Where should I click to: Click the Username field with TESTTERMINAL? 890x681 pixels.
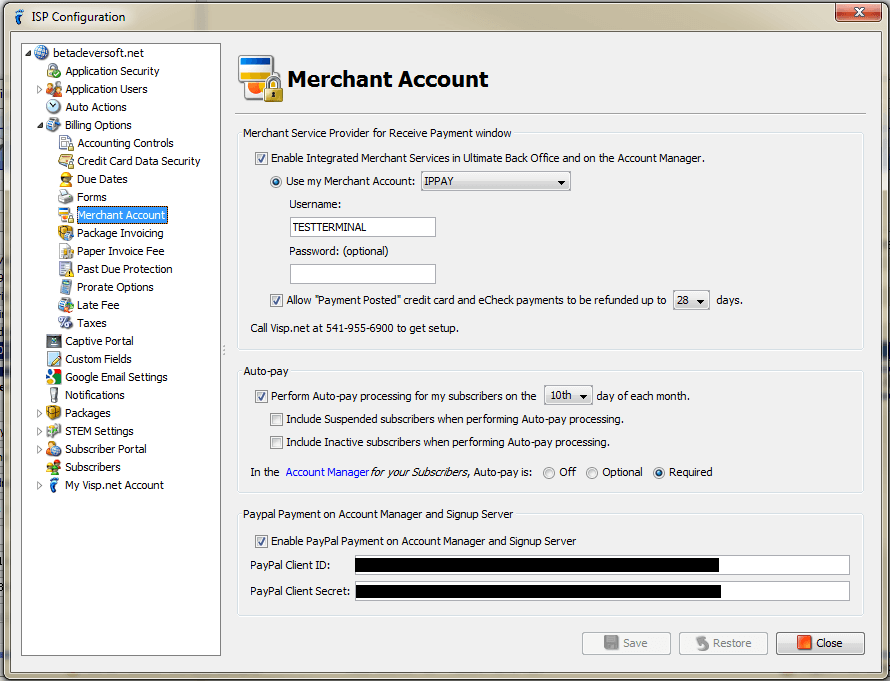coord(363,227)
